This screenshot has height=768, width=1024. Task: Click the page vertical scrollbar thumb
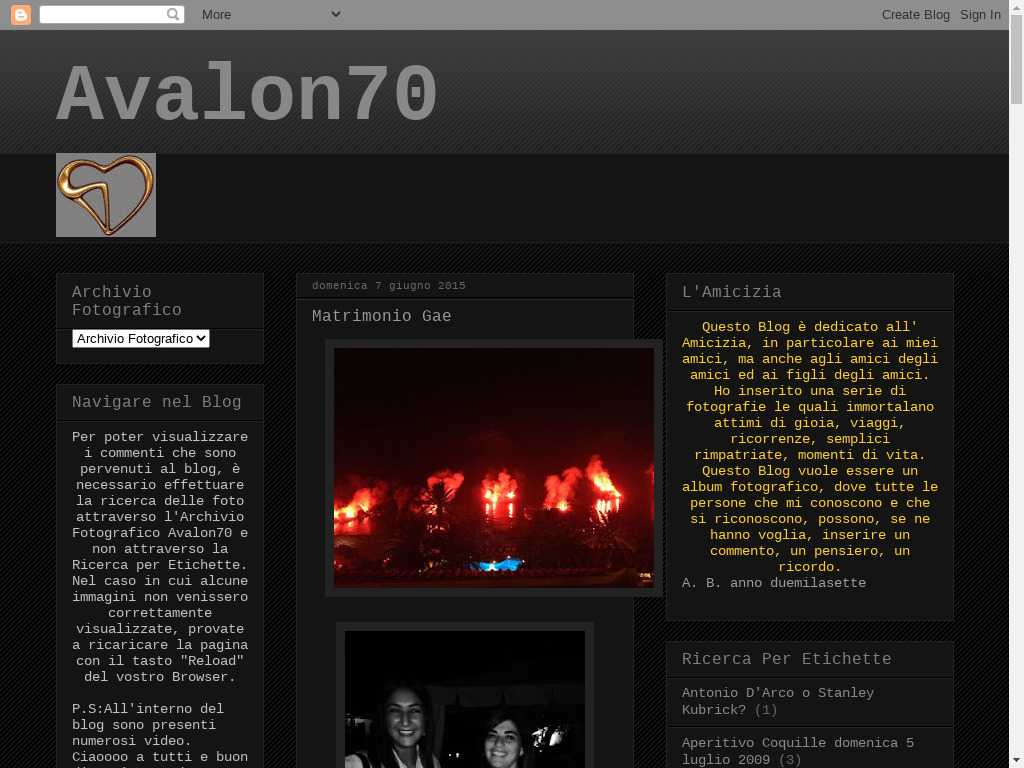point(1016,59)
